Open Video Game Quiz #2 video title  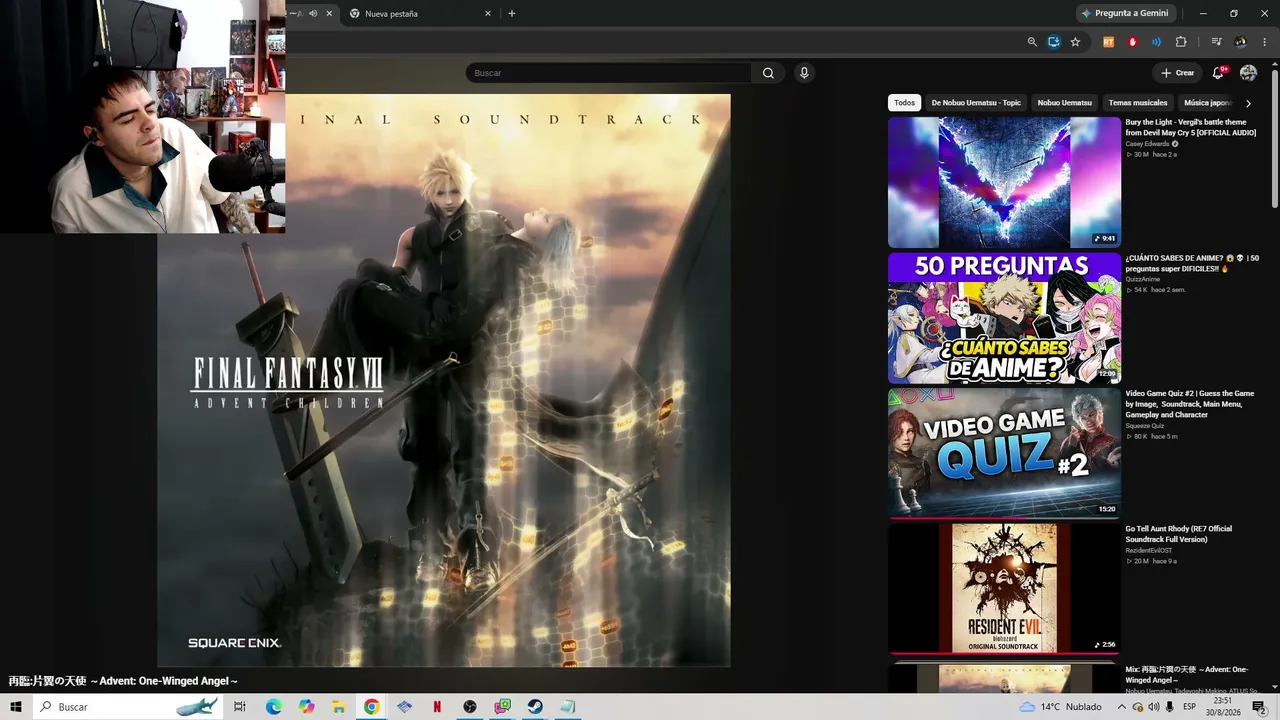tap(1190, 404)
